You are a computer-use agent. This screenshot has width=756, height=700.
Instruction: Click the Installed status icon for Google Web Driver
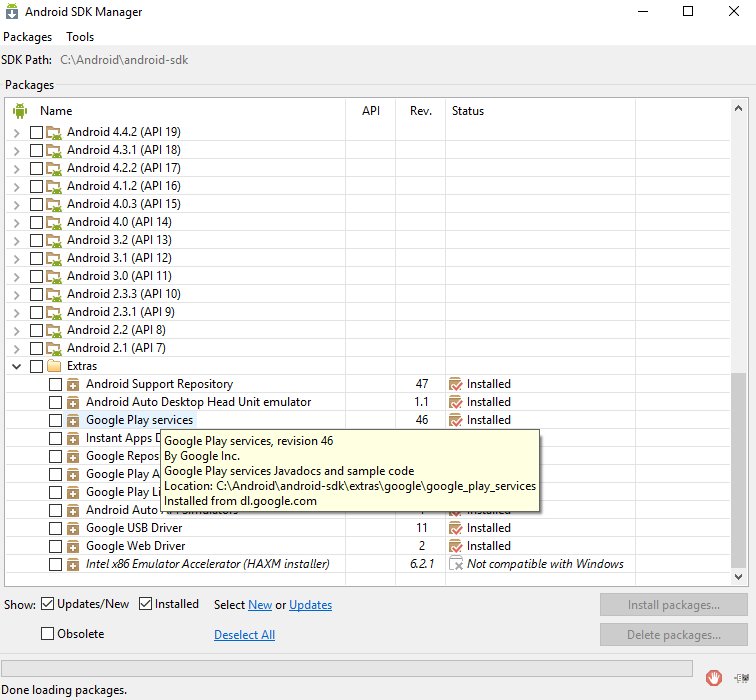point(456,546)
